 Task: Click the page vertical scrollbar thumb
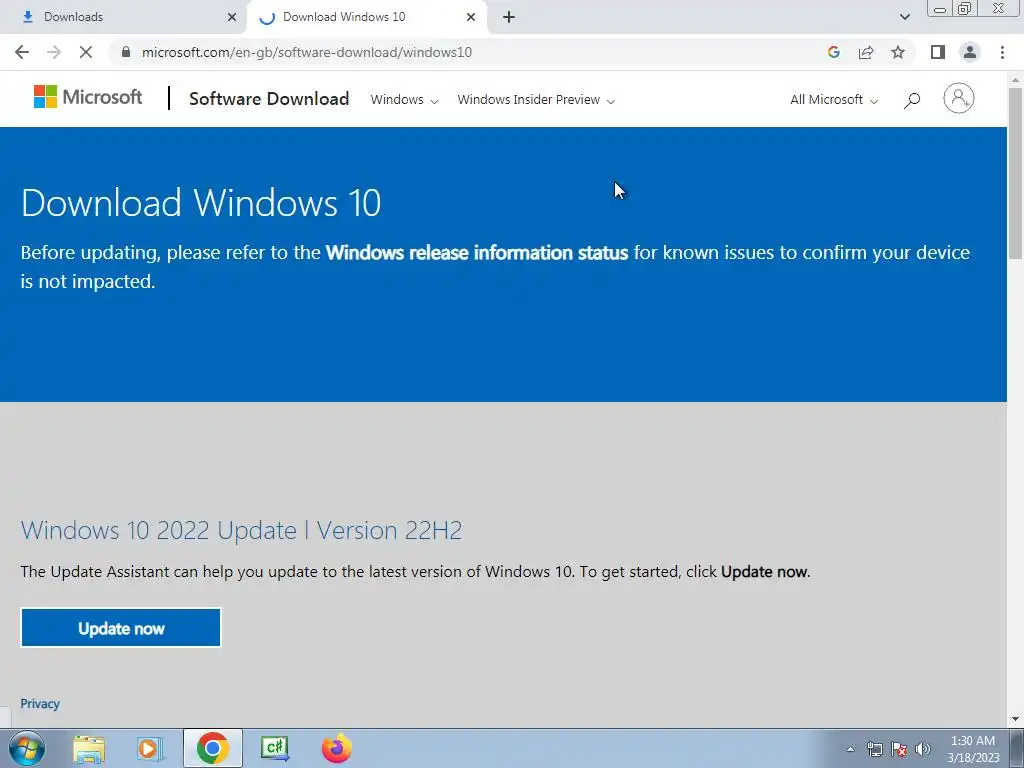(x=1015, y=173)
